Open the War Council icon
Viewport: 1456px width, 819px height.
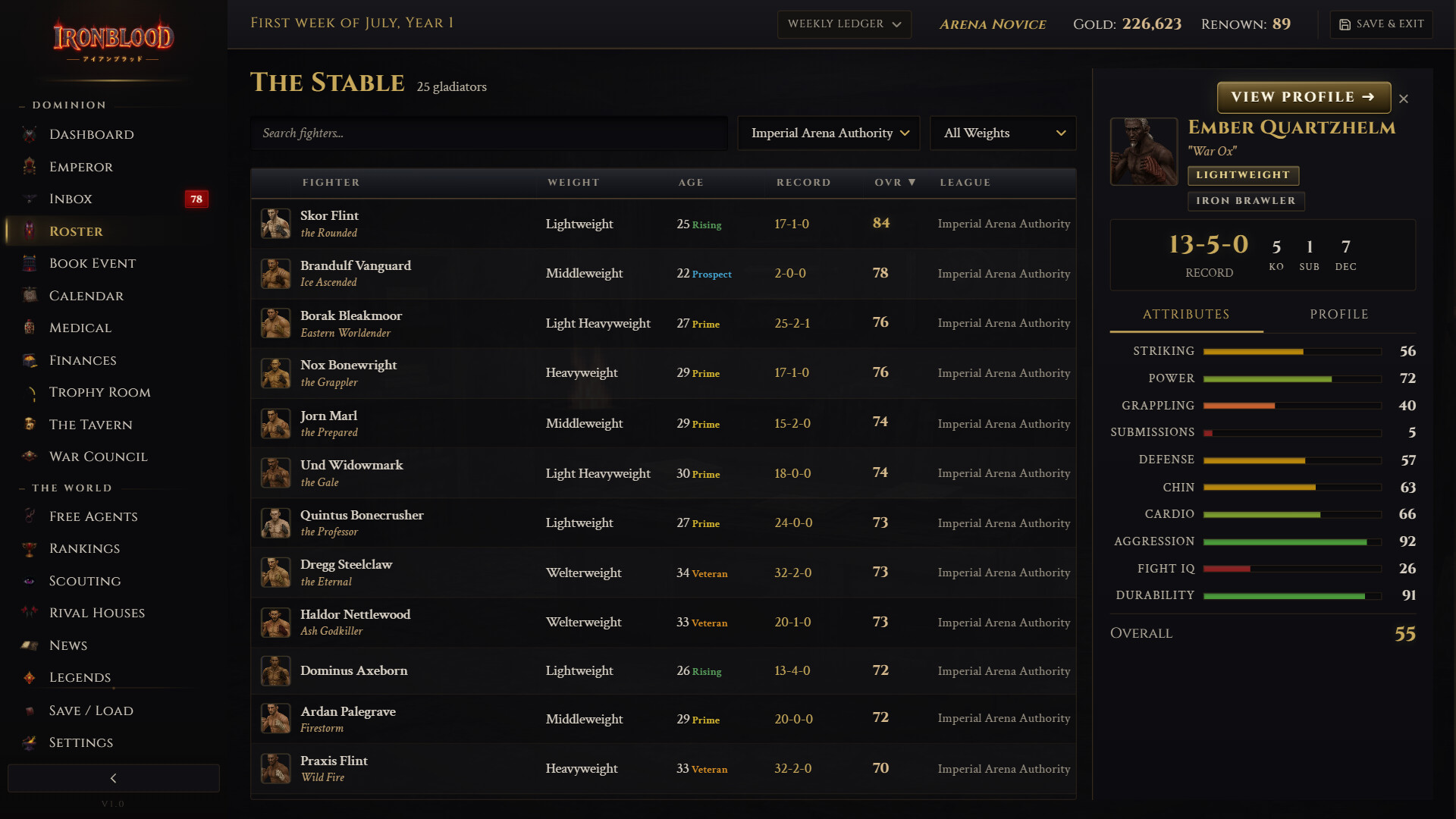pyautogui.click(x=30, y=457)
